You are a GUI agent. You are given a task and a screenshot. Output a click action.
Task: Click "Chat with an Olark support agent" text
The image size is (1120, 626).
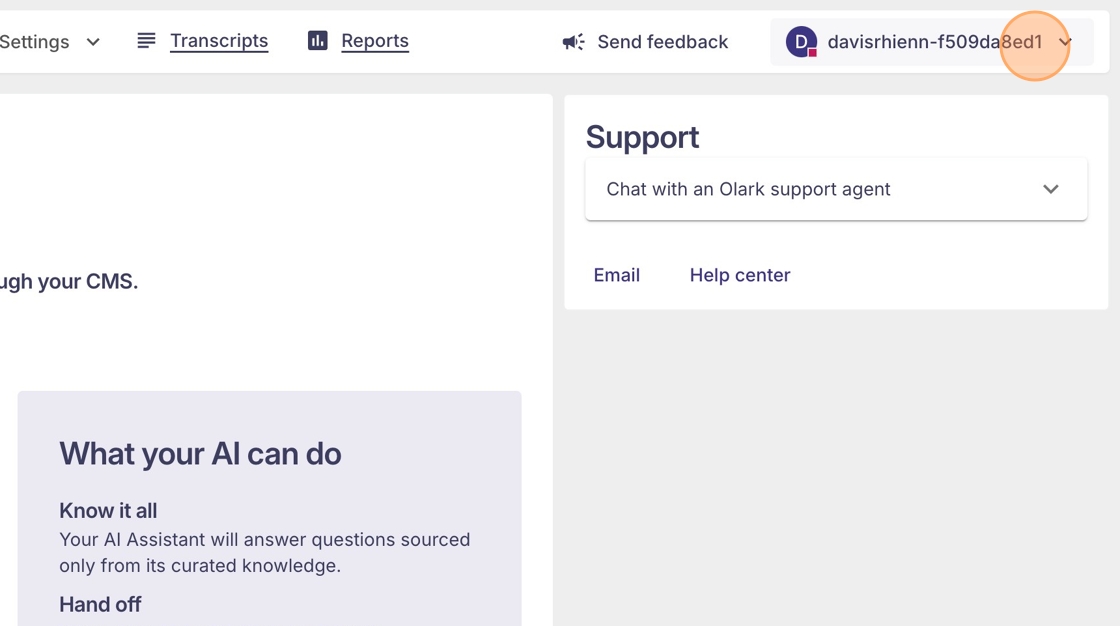(748, 189)
